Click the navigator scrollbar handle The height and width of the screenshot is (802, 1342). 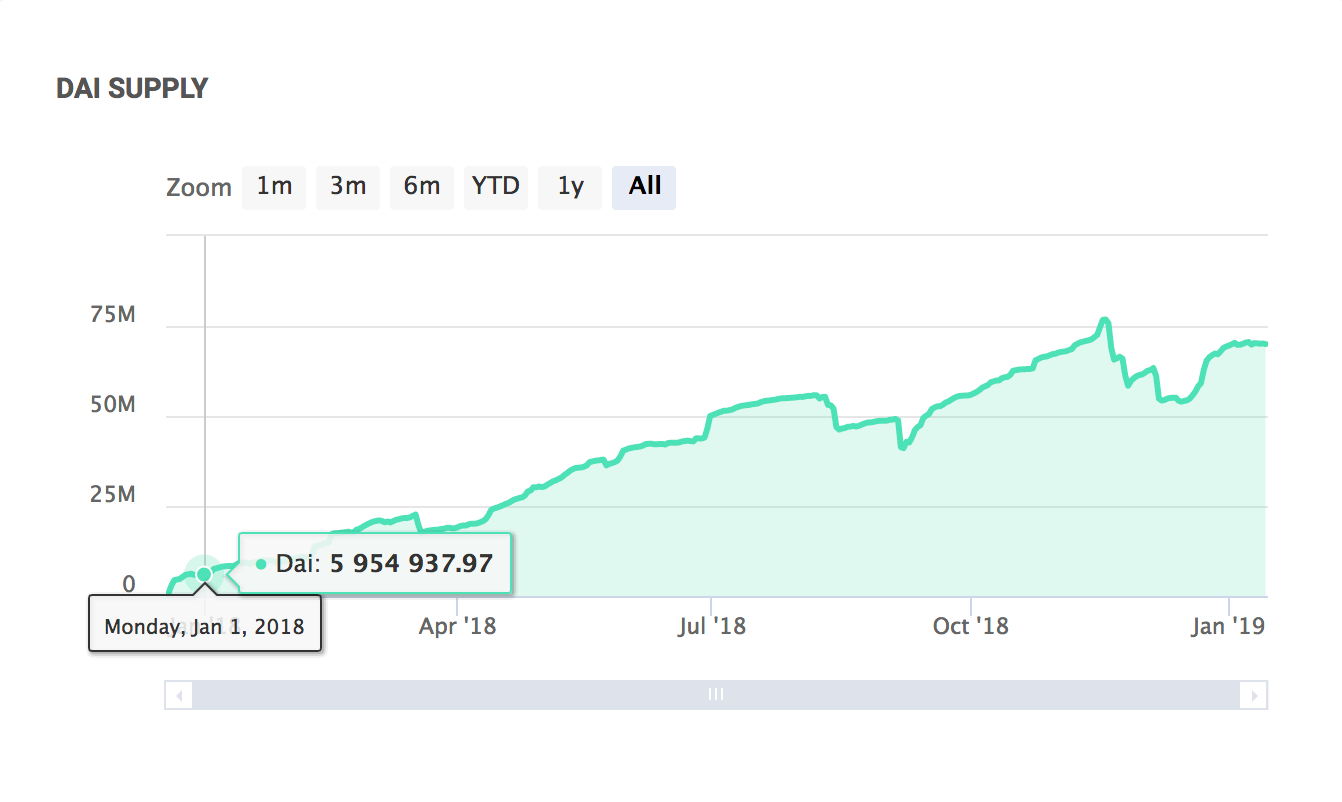(716, 694)
